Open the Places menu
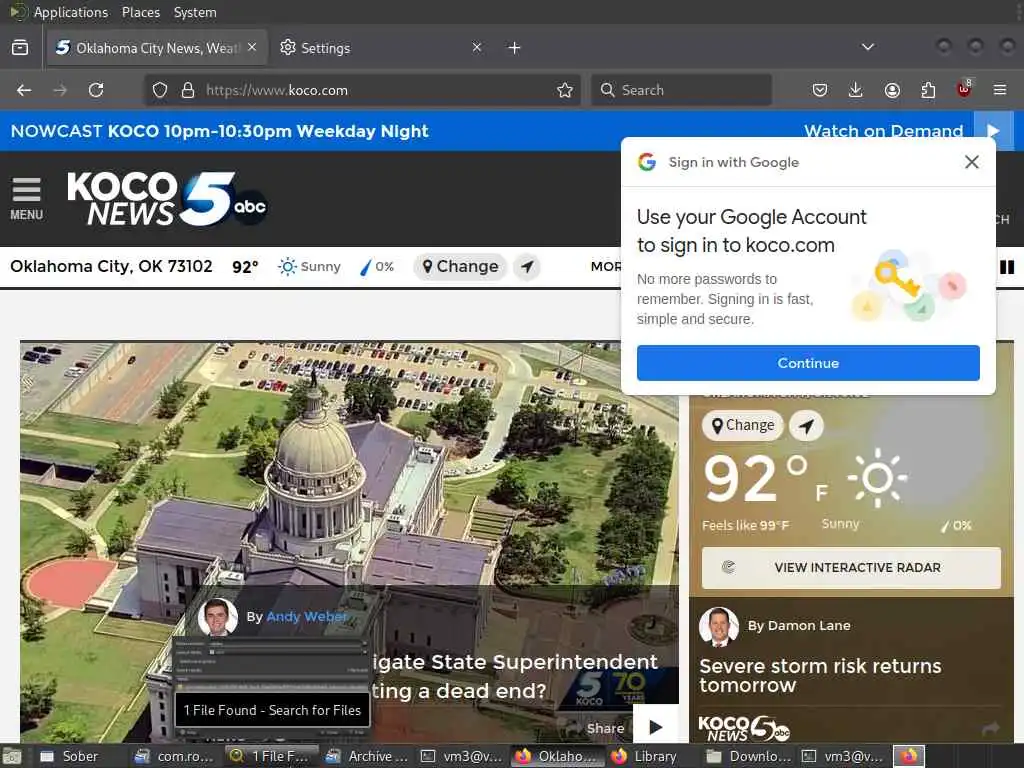 (x=141, y=12)
